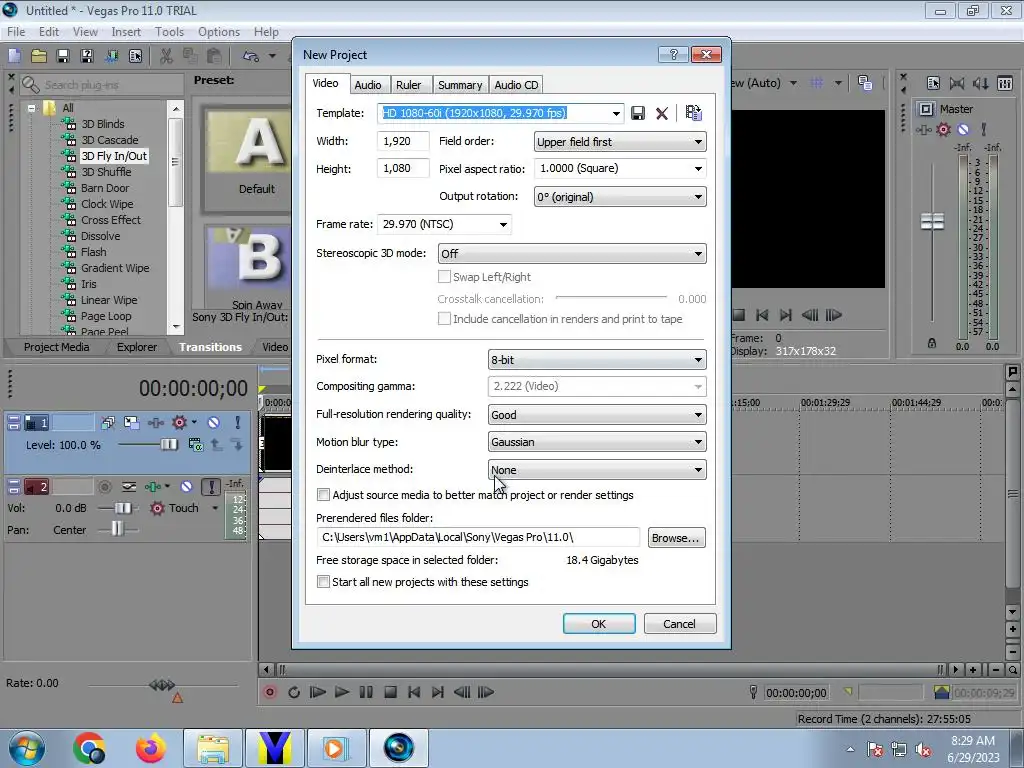Click the Width input field
1024x768 pixels.
(403, 141)
